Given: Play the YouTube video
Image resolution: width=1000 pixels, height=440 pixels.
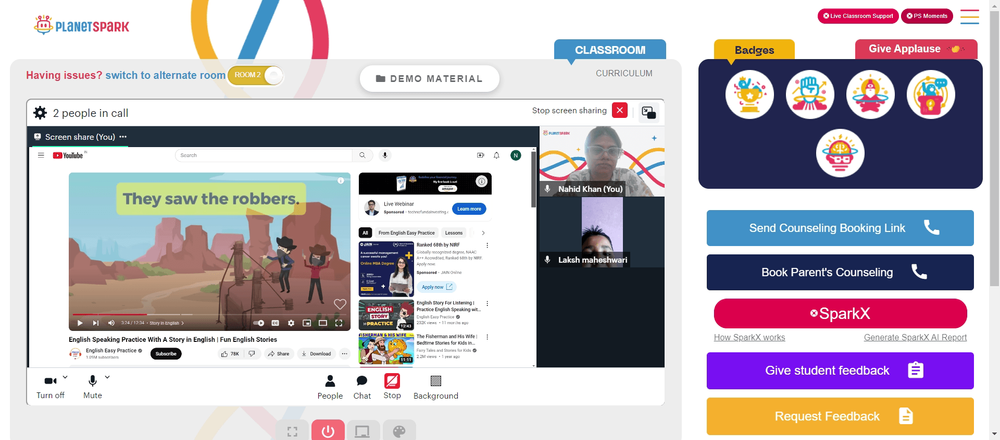Looking at the screenshot, I should 80,323.
